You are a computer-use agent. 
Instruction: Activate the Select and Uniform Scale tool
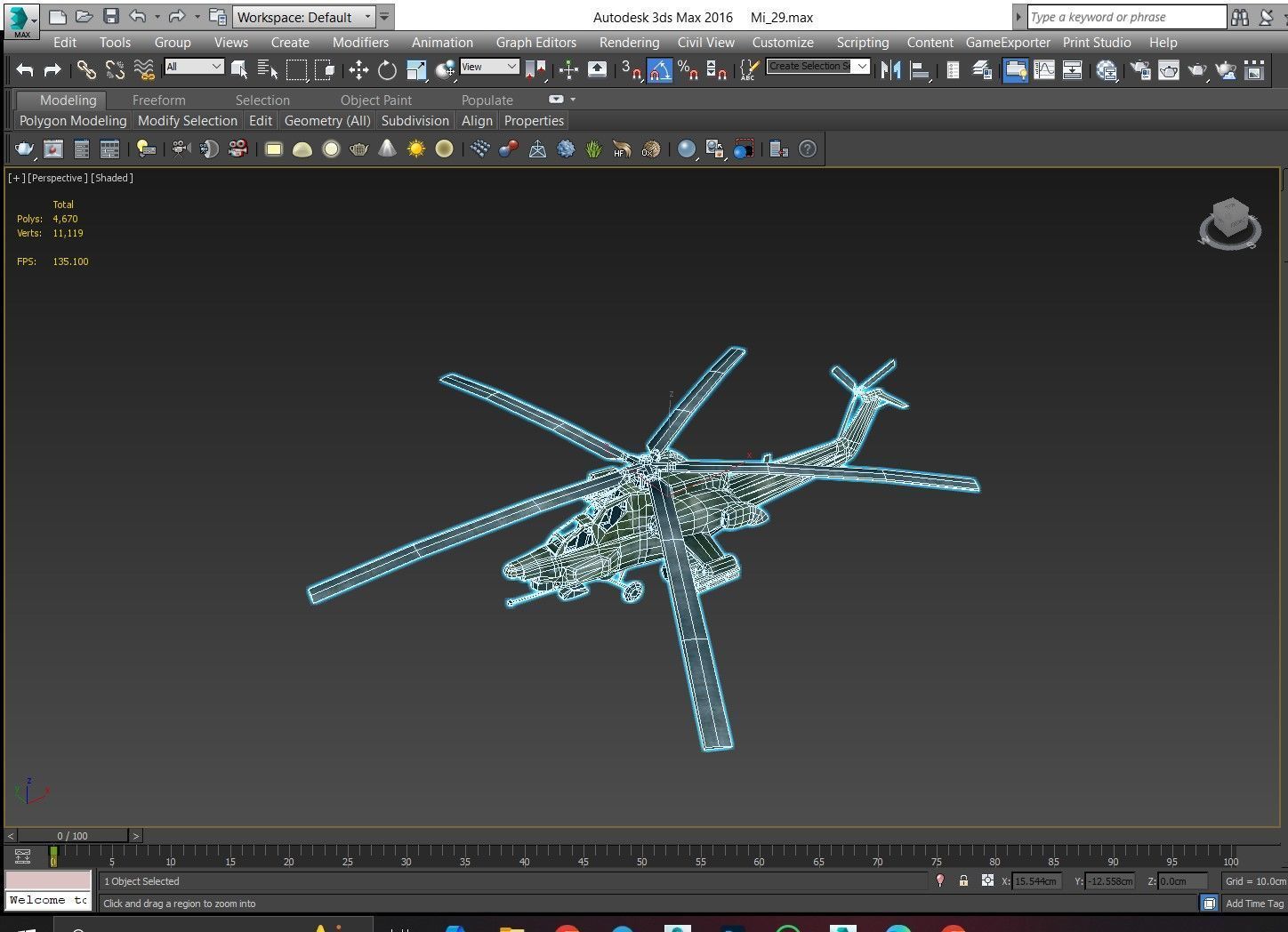coord(416,69)
